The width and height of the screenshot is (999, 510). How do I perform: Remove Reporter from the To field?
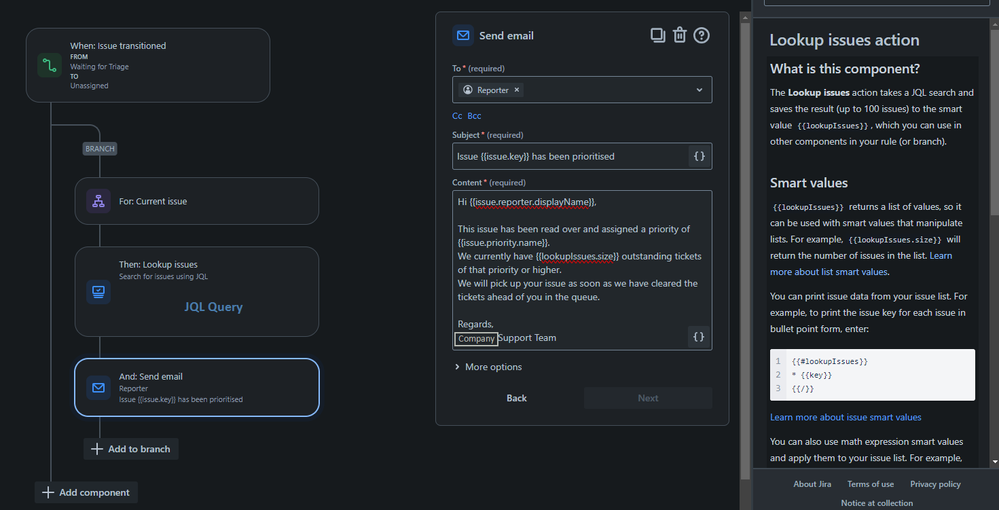pos(517,90)
